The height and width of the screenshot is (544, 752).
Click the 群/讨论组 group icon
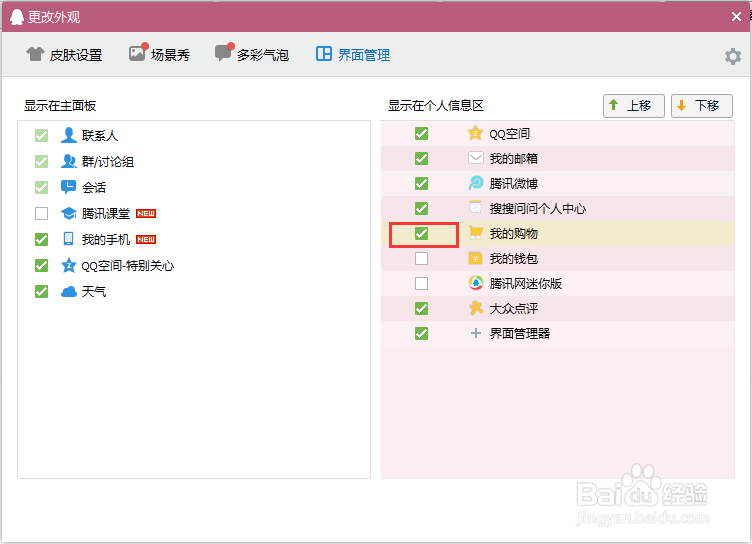click(69, 161)
